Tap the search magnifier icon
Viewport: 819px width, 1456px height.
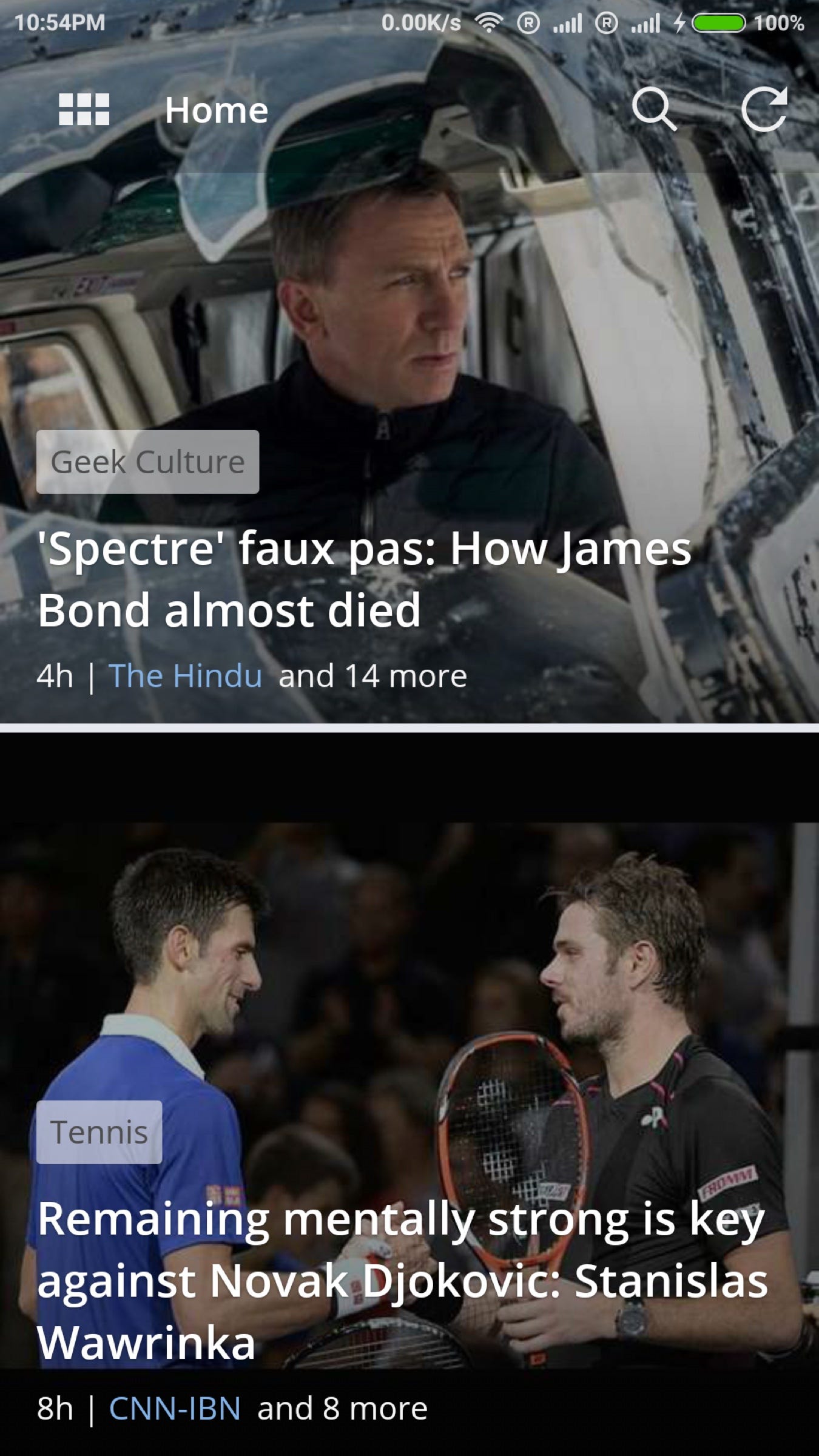[654, 110]
